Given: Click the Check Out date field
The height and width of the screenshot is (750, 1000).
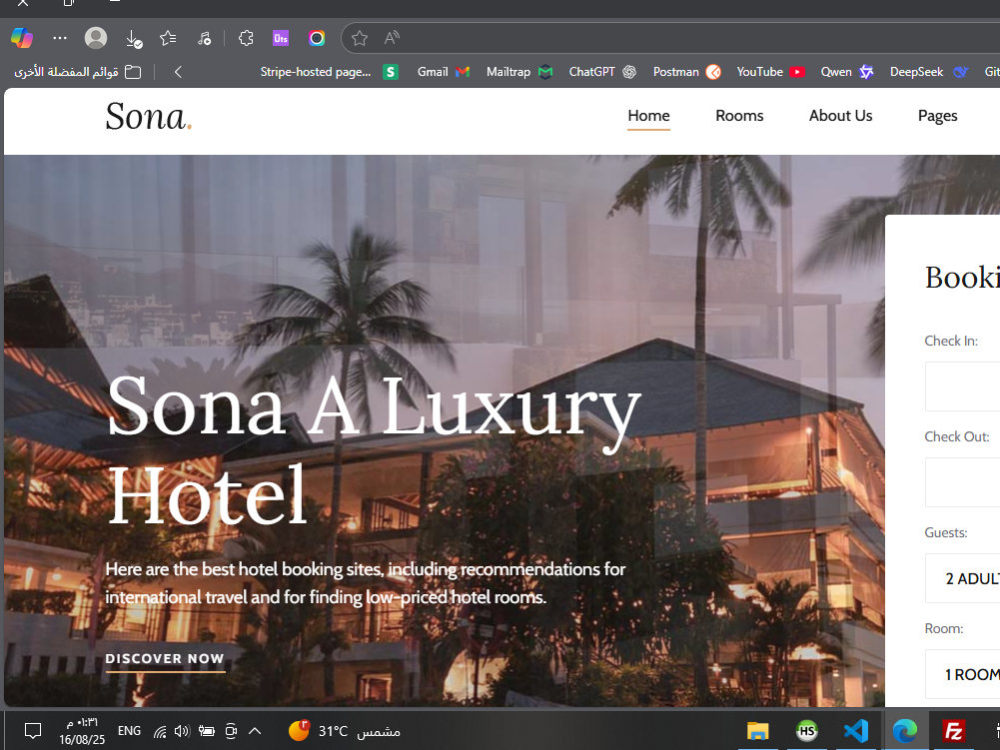Looking at the screenshot, I should tap(962, 482).
